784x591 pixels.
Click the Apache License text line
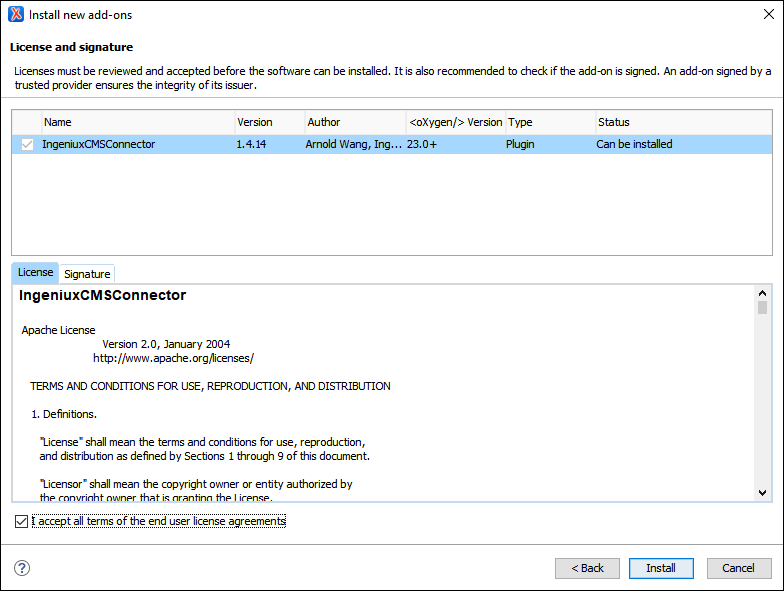(x=58, y=330)
